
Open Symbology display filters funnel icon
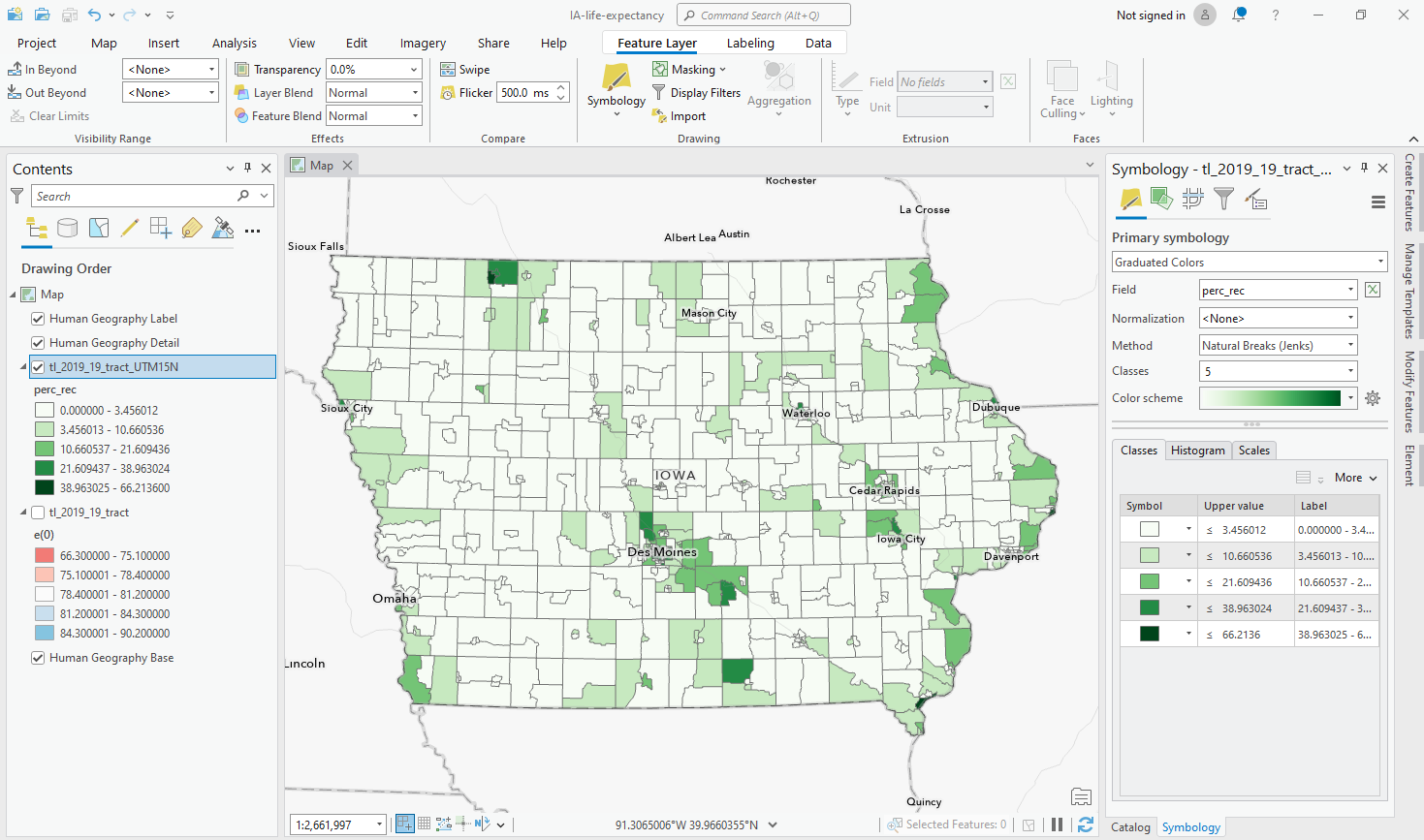tap(1224, 200)
